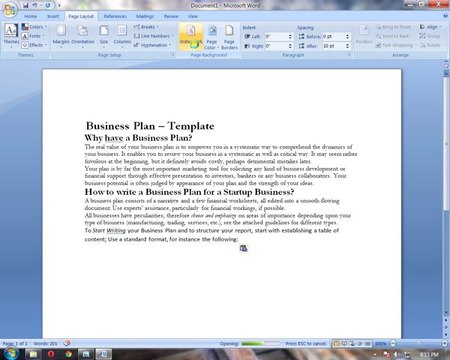The height and width of the screenshot is (360, 450).
Task: Open the View tab
Action: [x=192, y=16]
